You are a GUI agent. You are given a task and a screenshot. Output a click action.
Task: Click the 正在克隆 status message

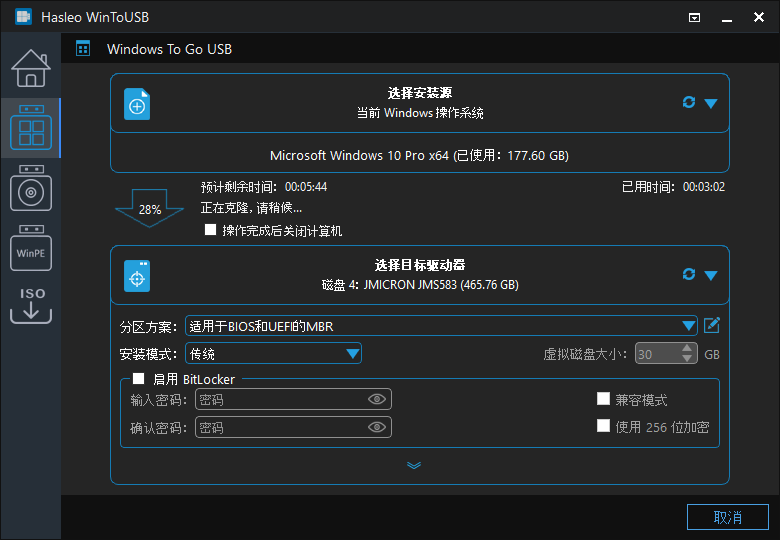251,208
